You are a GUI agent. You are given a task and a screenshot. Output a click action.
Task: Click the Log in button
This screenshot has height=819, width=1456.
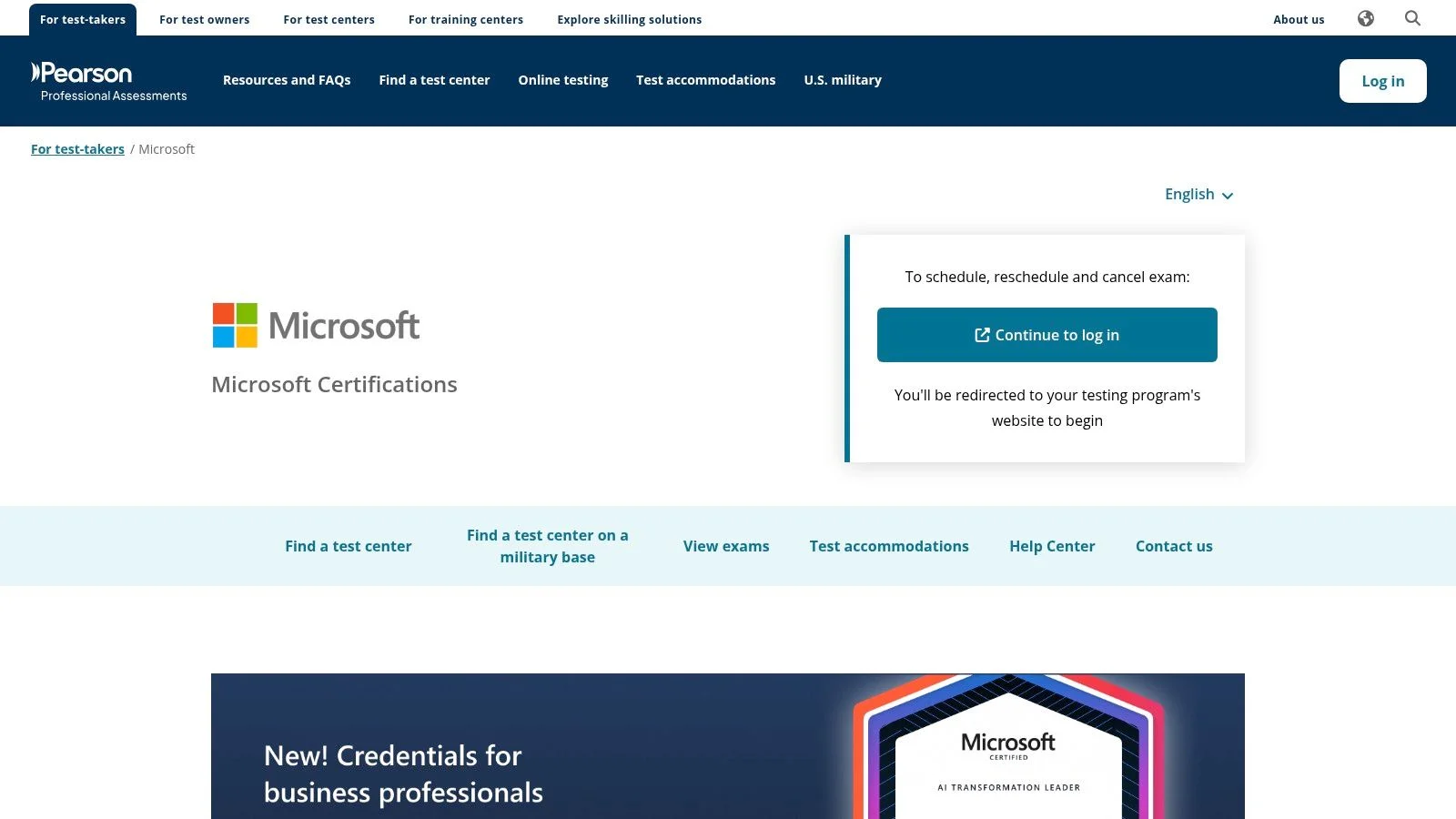pyautogui.click(x=1383, y=81)
